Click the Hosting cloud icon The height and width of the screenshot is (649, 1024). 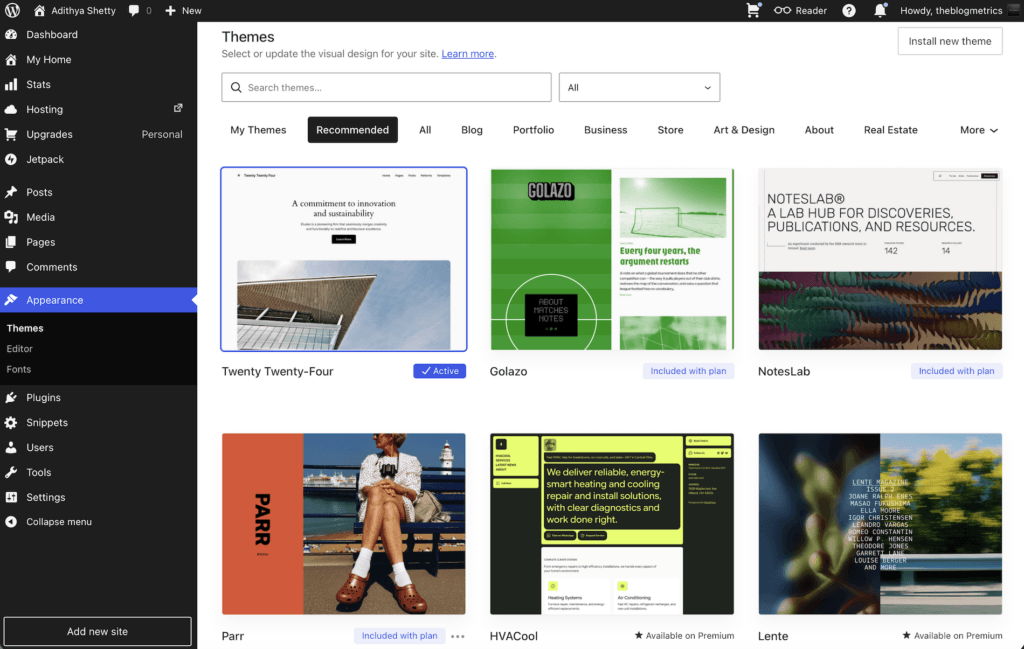(11, 109)
